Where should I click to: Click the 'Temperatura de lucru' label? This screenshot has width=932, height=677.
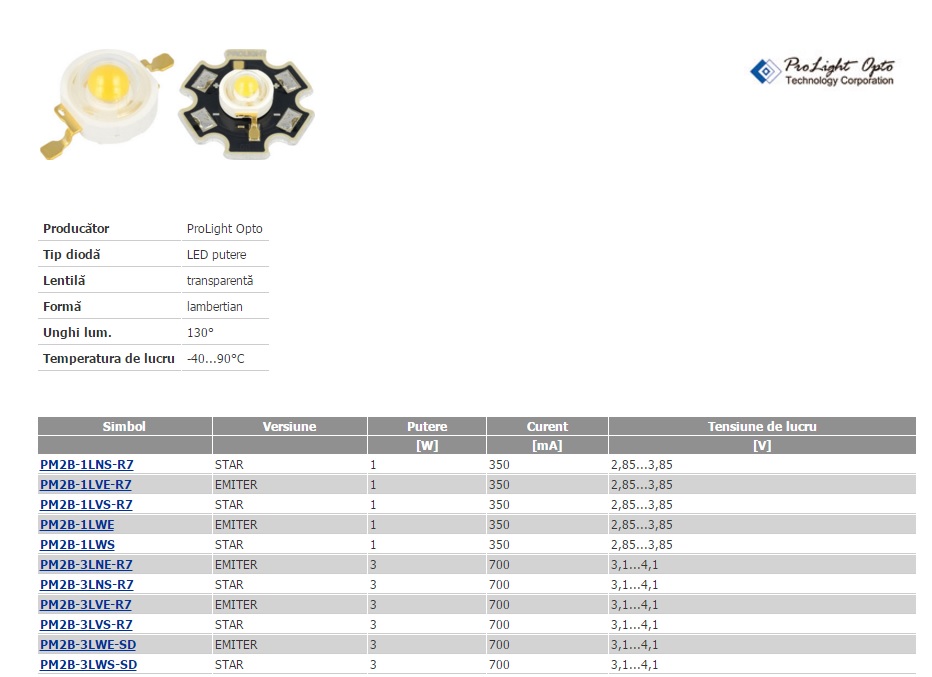109,359
